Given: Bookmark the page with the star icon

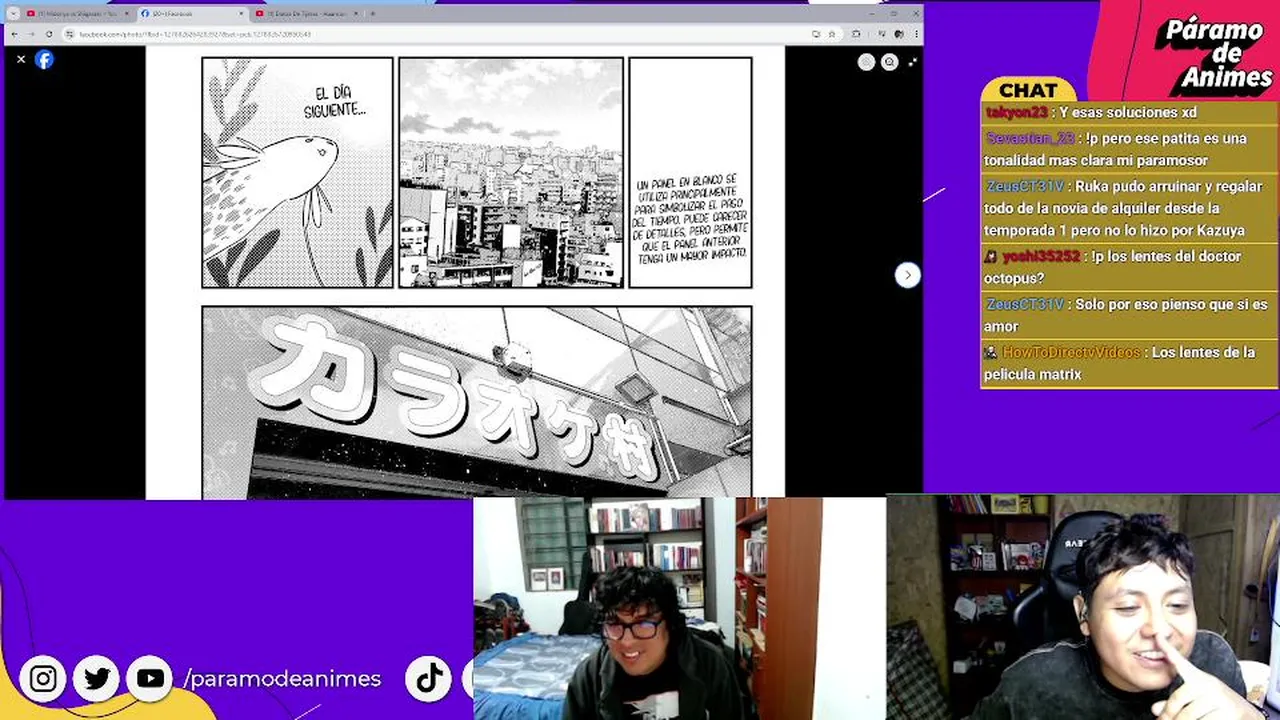Looking at the screenshot, I should tap(831, 34).
